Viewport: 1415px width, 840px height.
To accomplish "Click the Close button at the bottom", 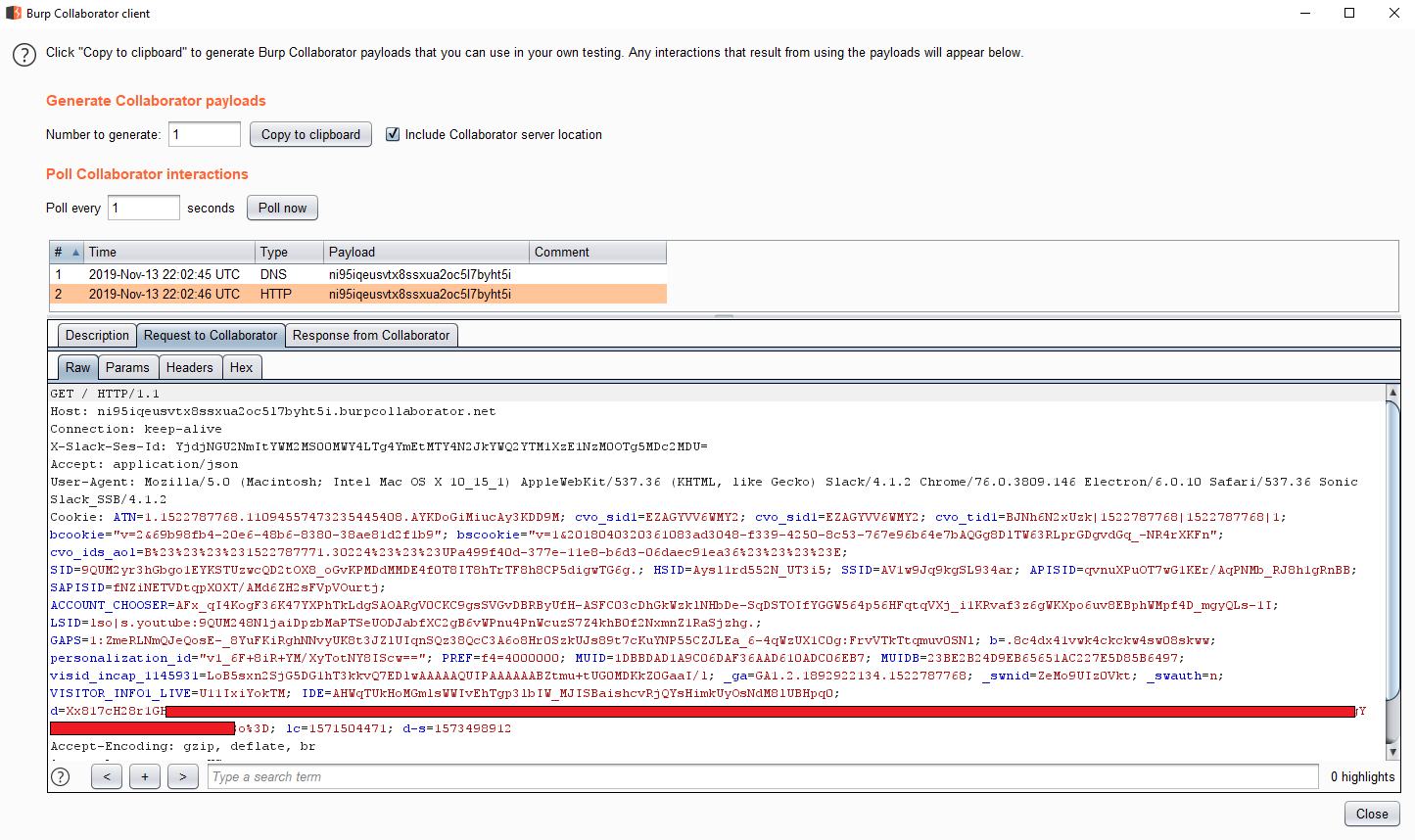I will (x=1372, y=814).
